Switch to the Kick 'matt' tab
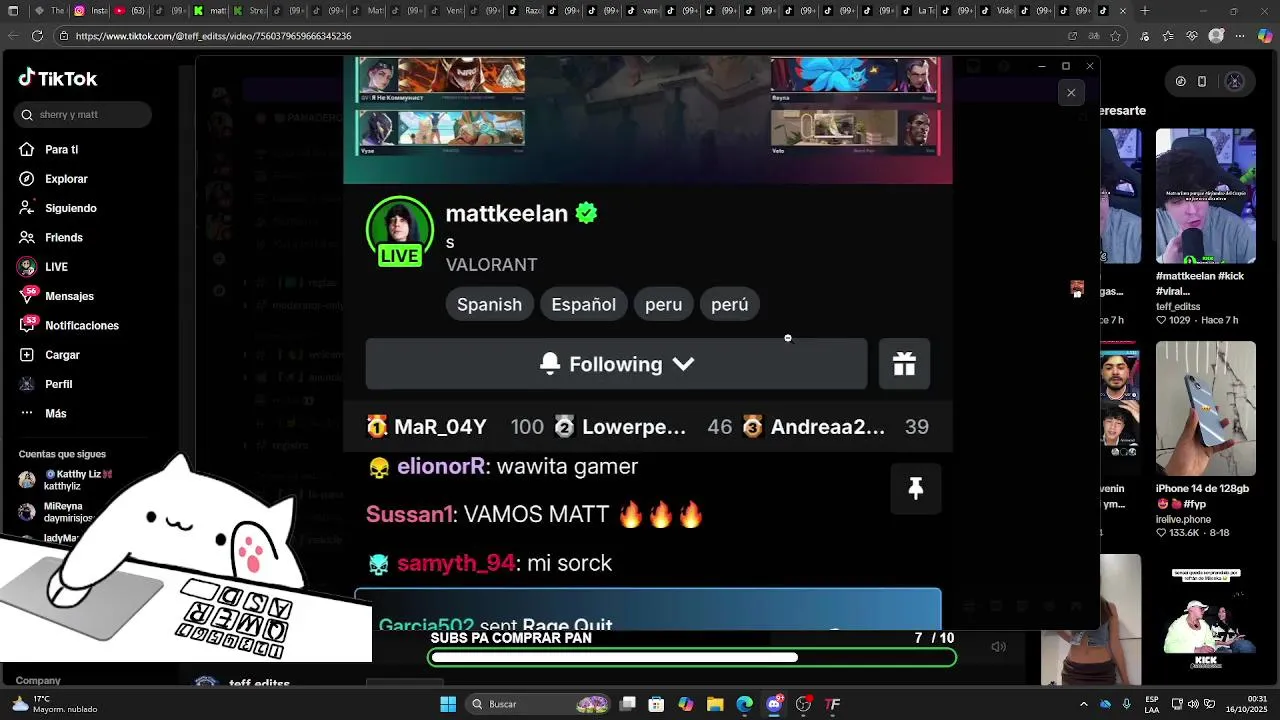Image resolution: width=1280 pixels, height=720 pixels. point(211,11)
